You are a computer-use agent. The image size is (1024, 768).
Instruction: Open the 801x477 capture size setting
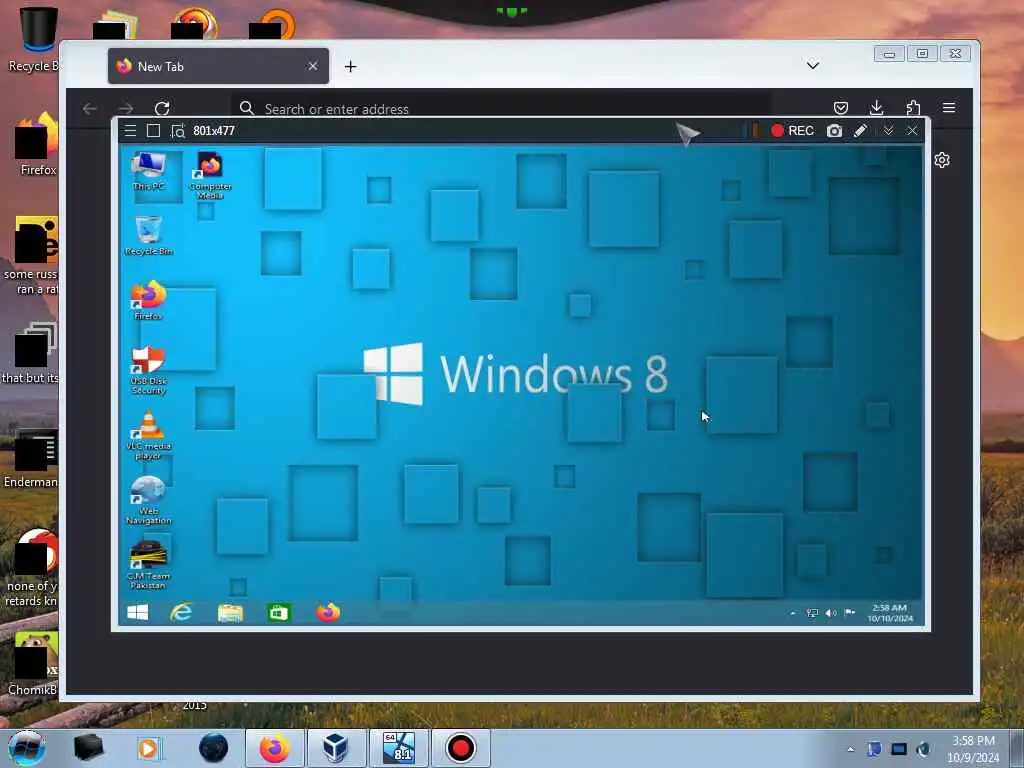click(x=214, y=131)
